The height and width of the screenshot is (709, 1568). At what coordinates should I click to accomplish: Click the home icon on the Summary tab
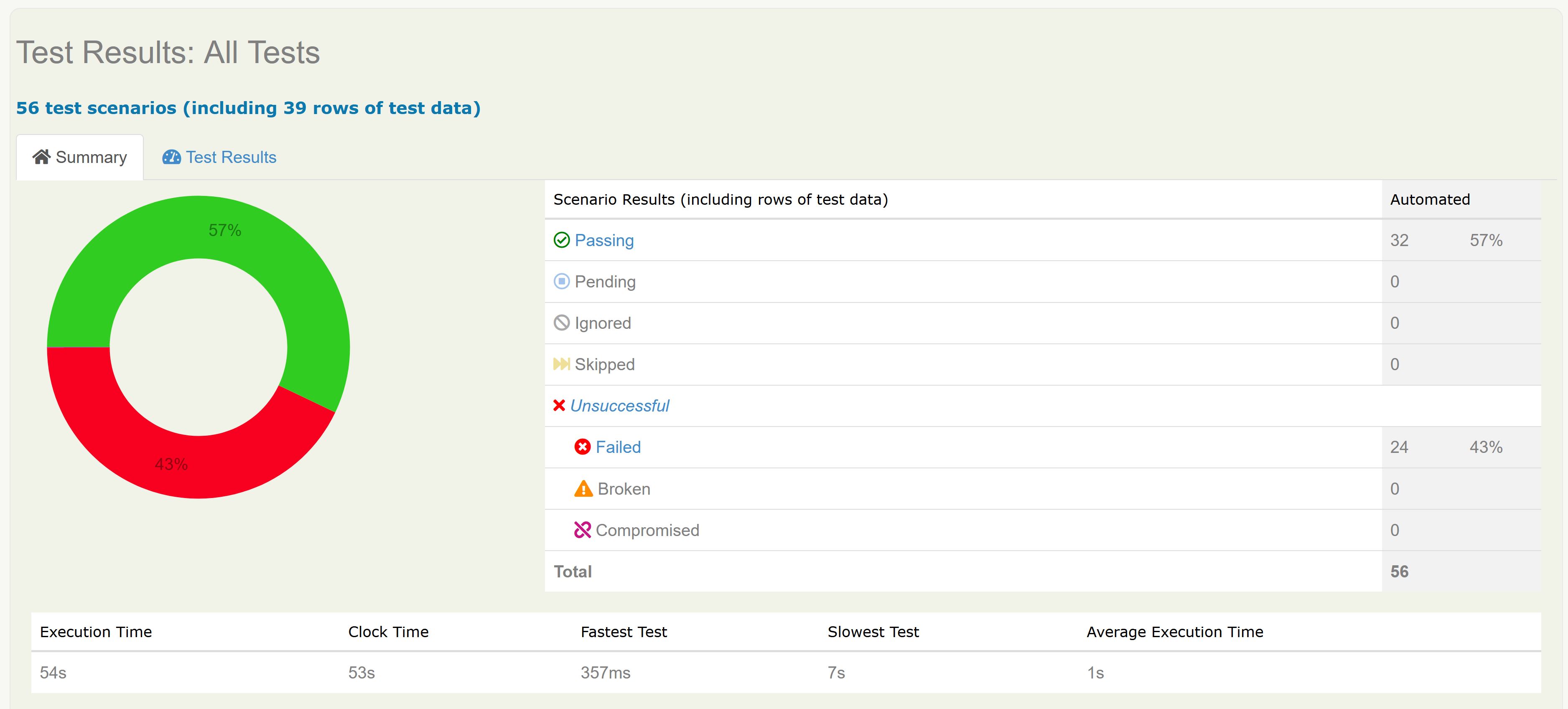click(41, 156)
